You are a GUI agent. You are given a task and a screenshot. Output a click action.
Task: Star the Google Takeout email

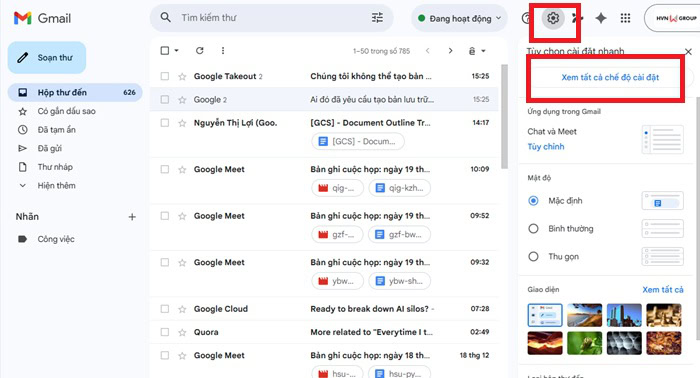pyautogui.click(x=182, y=76)
